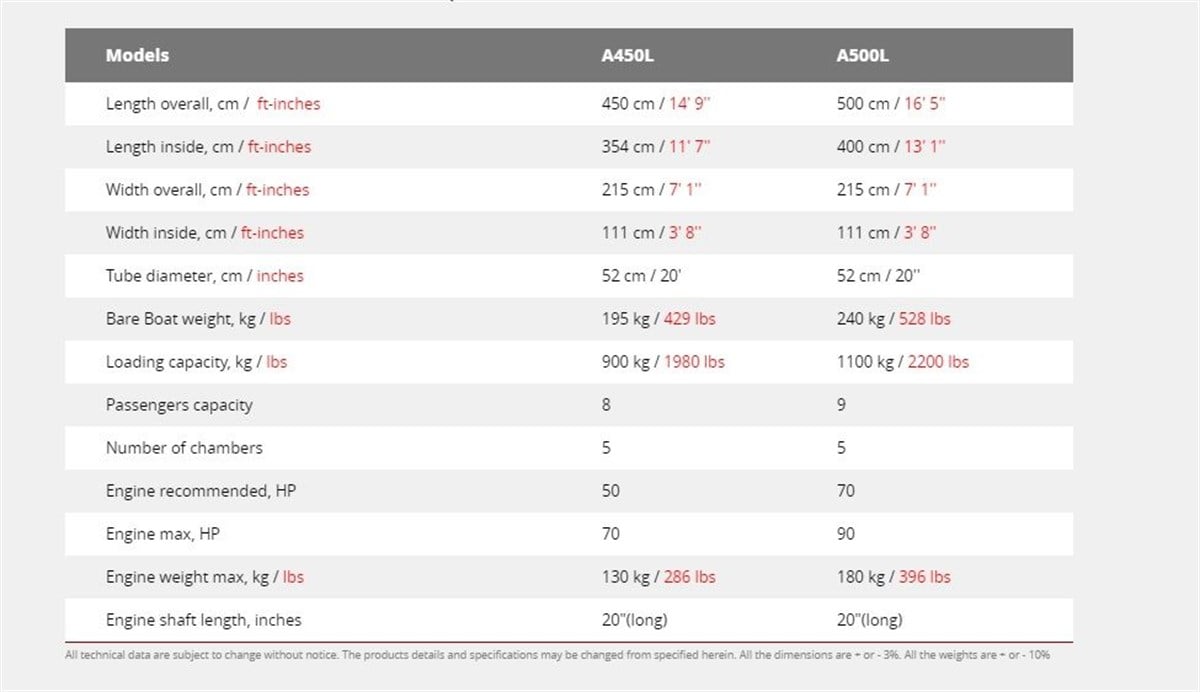
Task: Click the Width overall row label
Action: point(207,190)
